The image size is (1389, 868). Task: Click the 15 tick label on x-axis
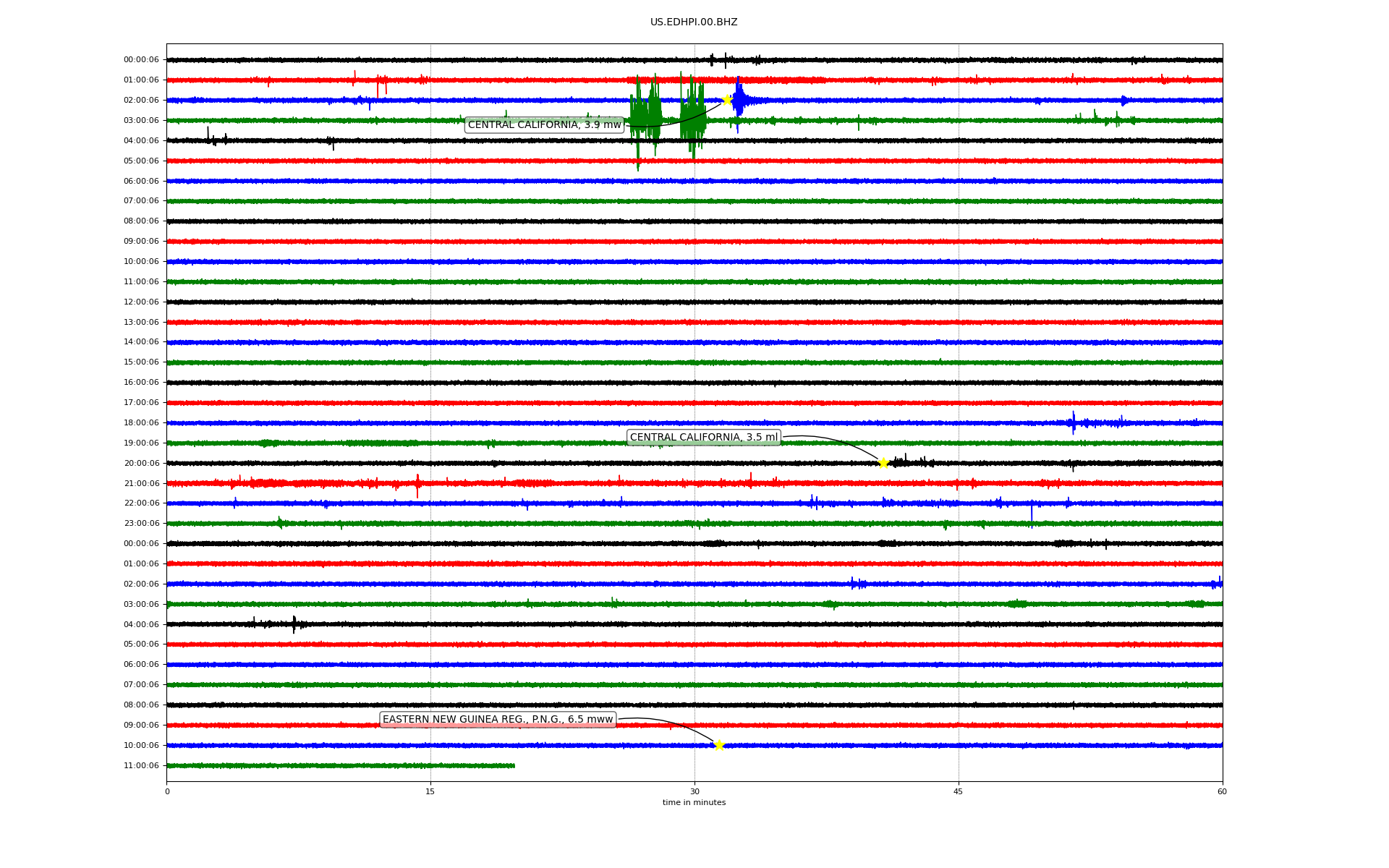coord(430,792)
